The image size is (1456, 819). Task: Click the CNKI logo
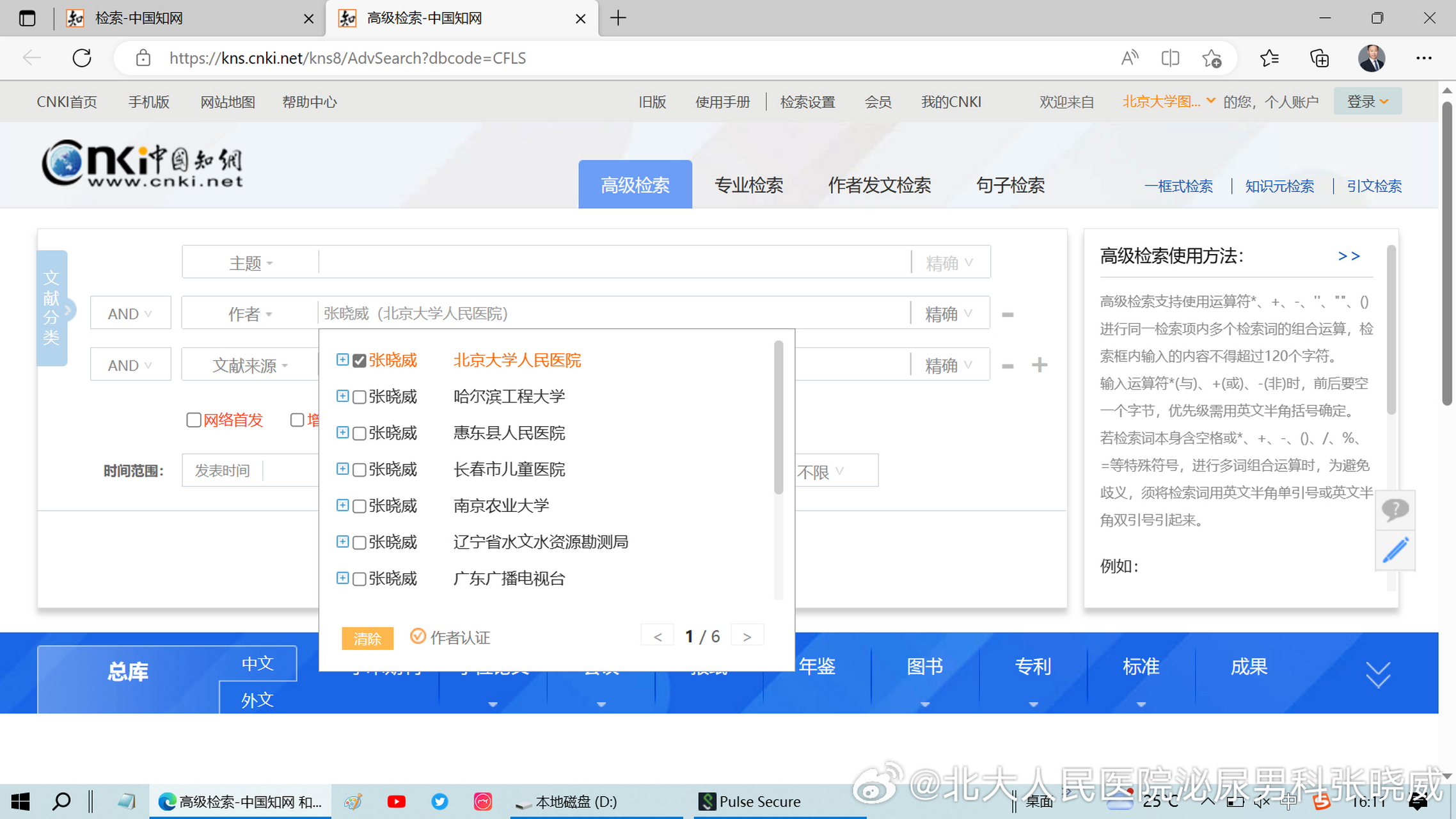pyautogui.click(x=143, y=163)
